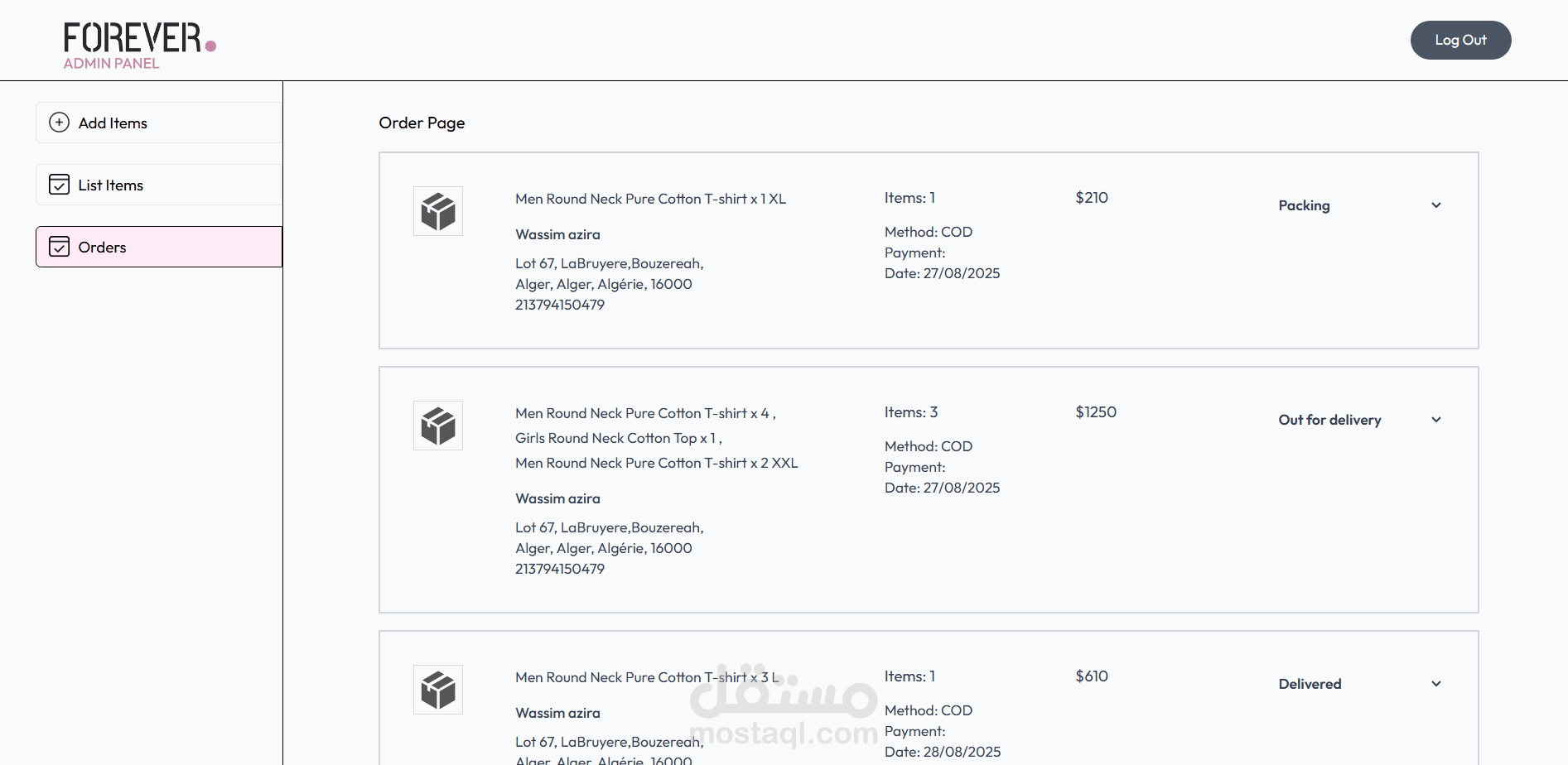Image resolution: width=1568 pixels, height=765 pixels.
Task: Click the List Items checklist icon
Action: pos(59,185)
